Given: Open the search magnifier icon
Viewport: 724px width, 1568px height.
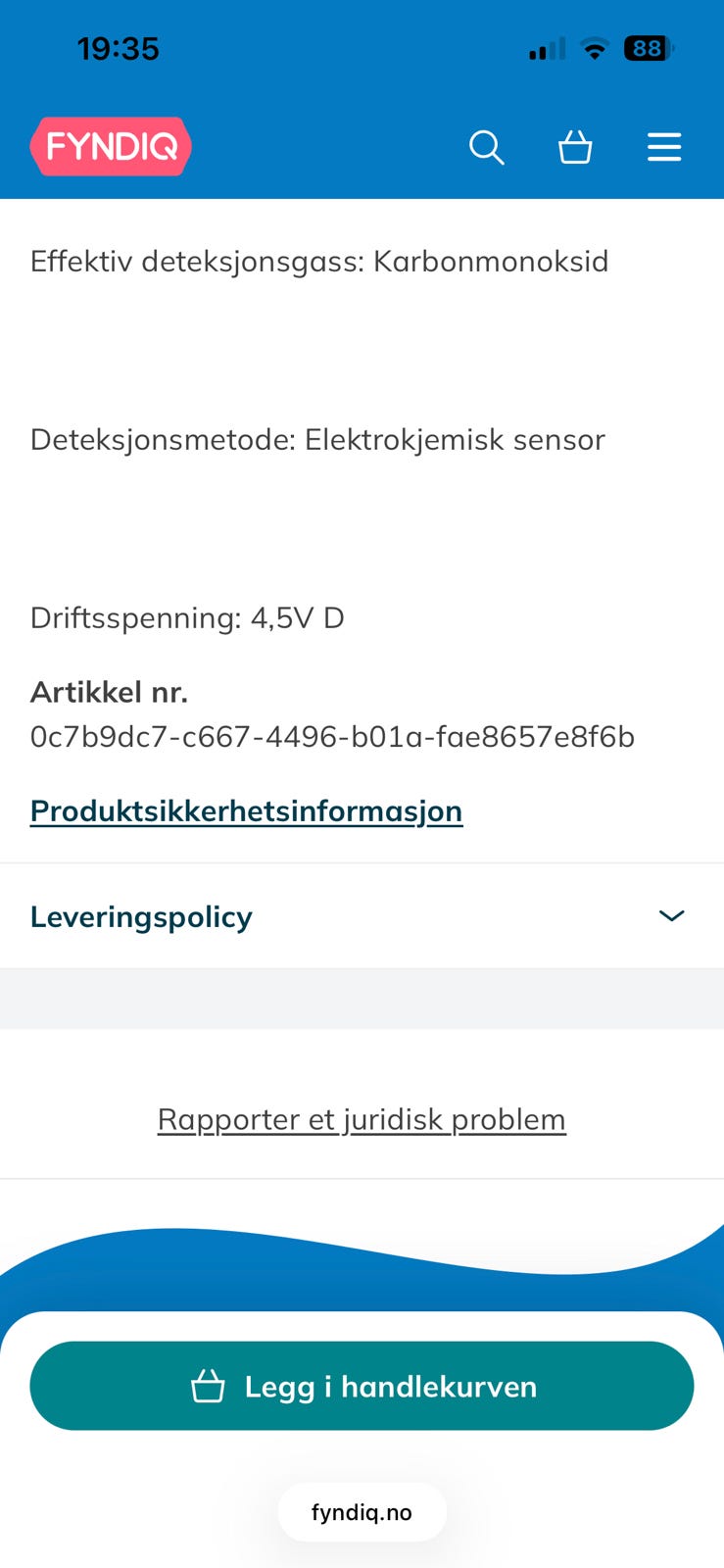Looking at the screenshot, I should [486, 147].
